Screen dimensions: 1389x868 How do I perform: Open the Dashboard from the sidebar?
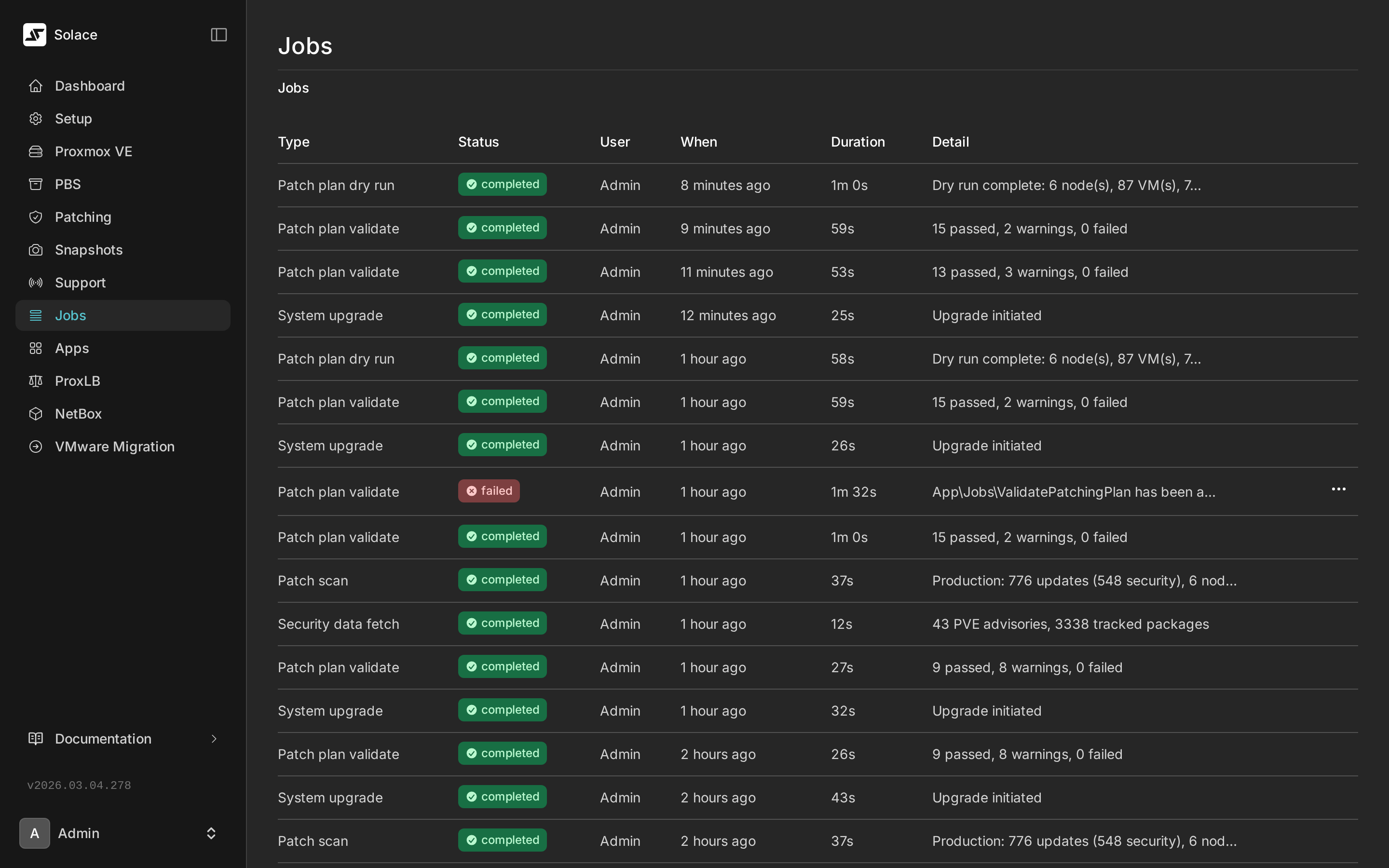[x=90, y=85]
